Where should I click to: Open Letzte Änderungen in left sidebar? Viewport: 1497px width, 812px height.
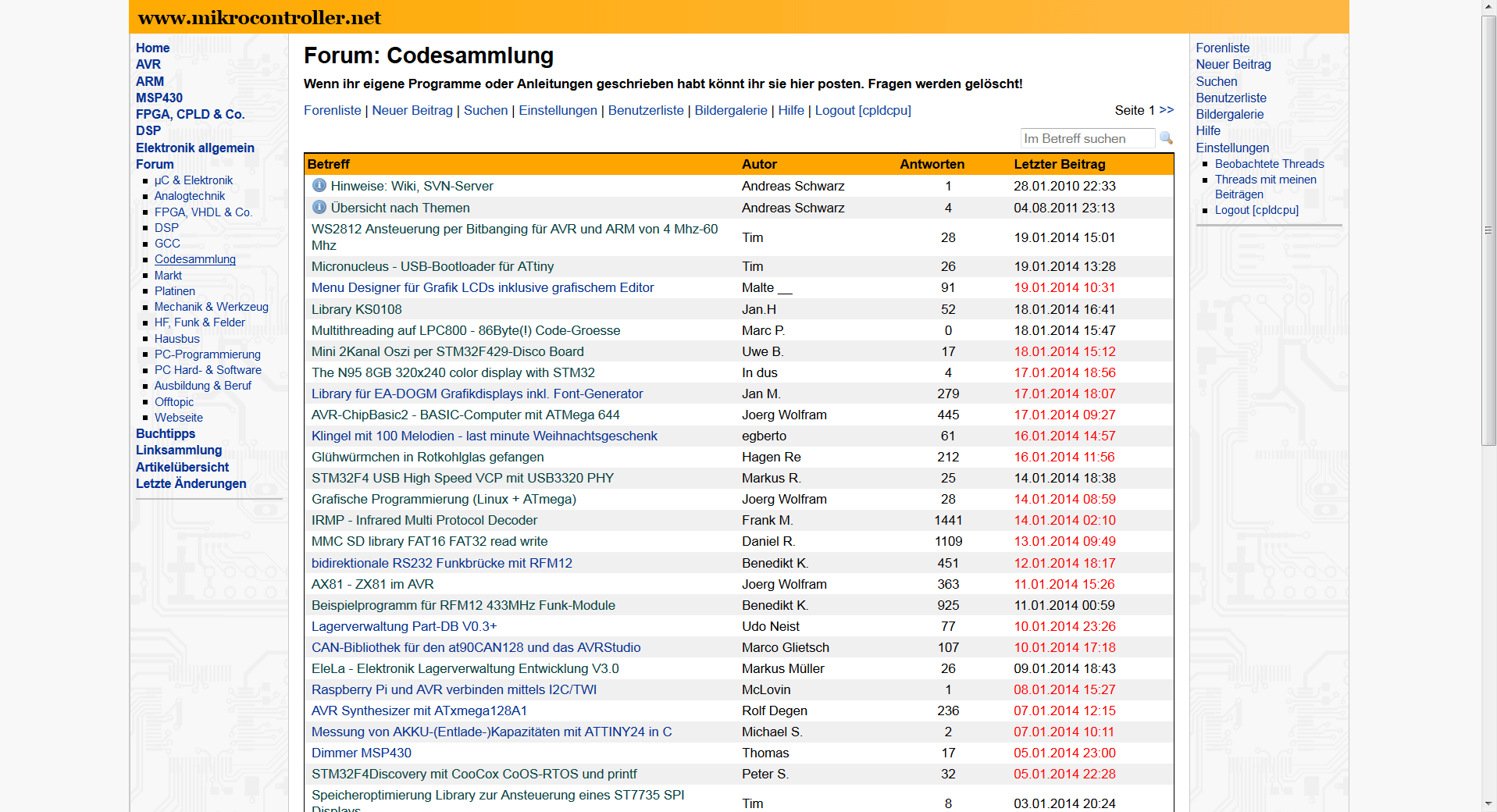coord(191,483)
